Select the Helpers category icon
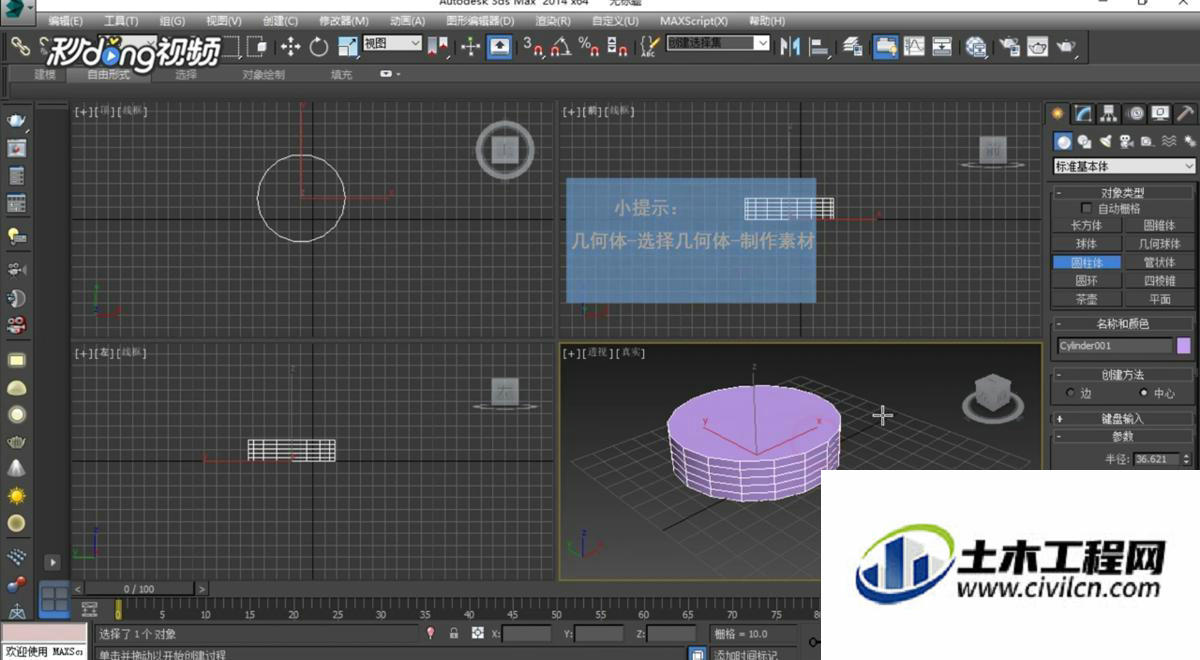1200x660 pixels. tap(1147, 142)
